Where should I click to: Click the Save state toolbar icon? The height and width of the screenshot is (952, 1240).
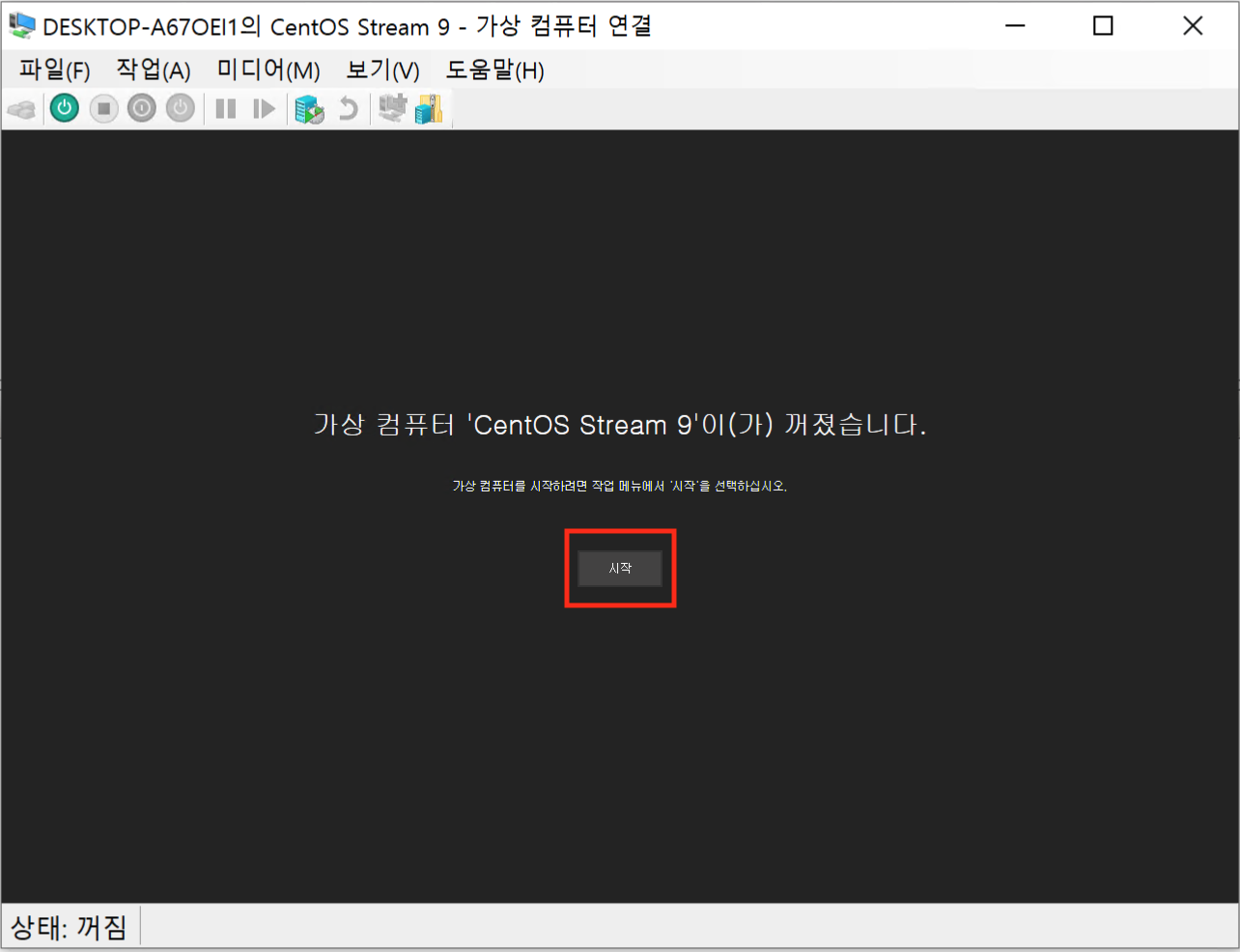181,108
